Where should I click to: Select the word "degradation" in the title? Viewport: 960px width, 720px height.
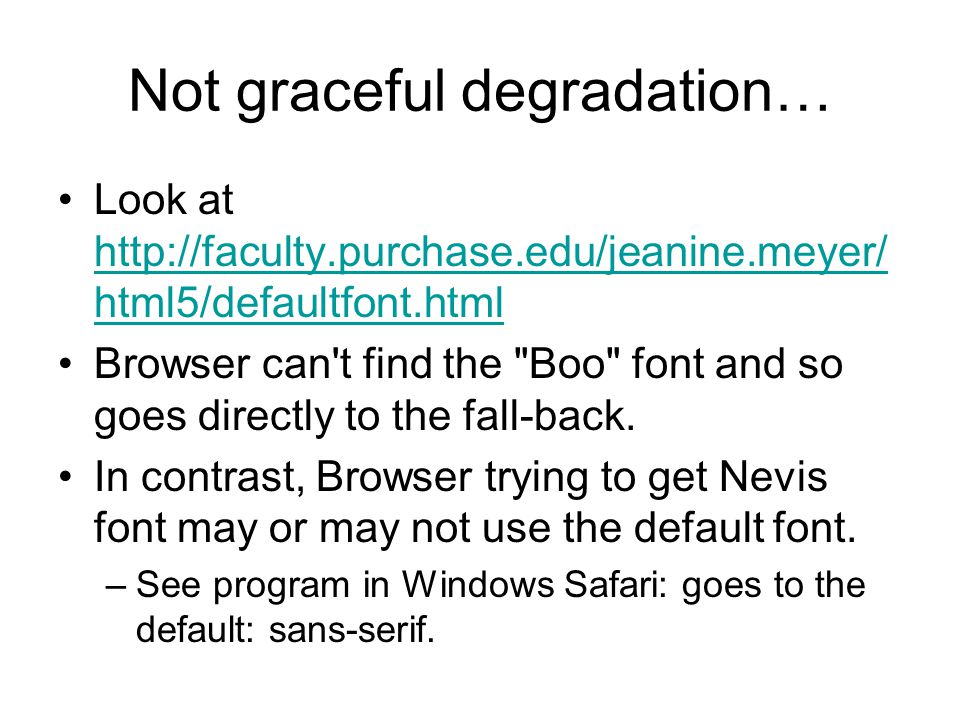(x=617, y=93)
